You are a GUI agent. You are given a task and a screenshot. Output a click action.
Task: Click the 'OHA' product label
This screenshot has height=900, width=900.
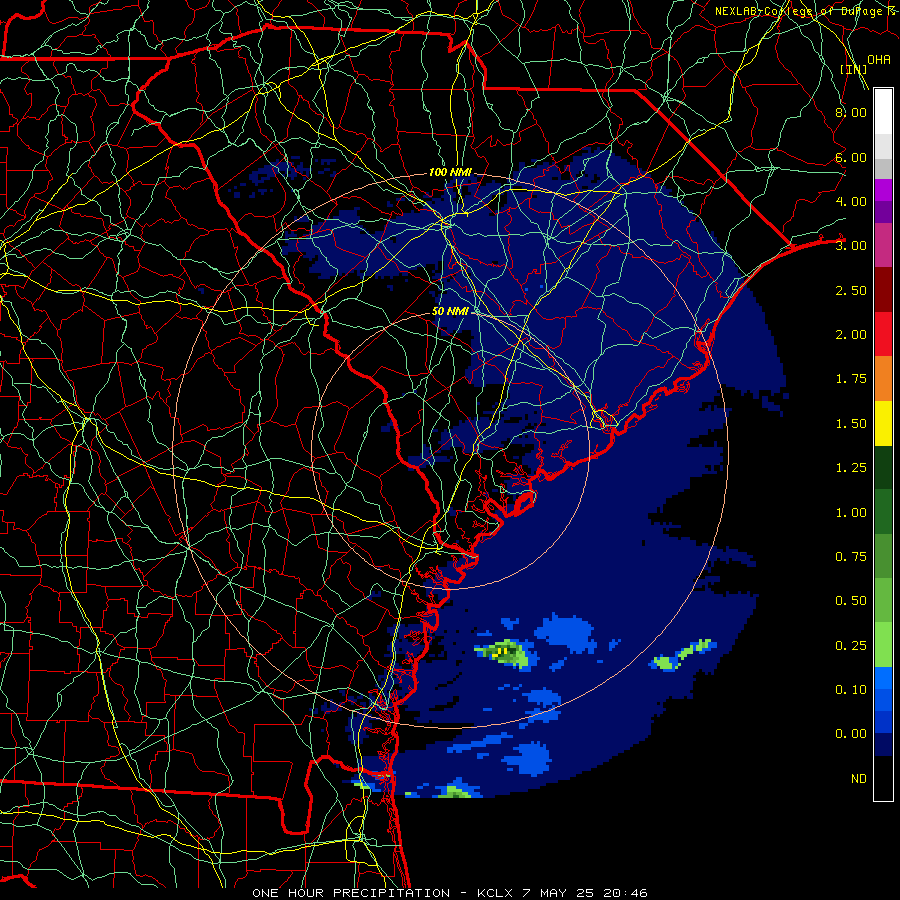click(x=879, y=59)
